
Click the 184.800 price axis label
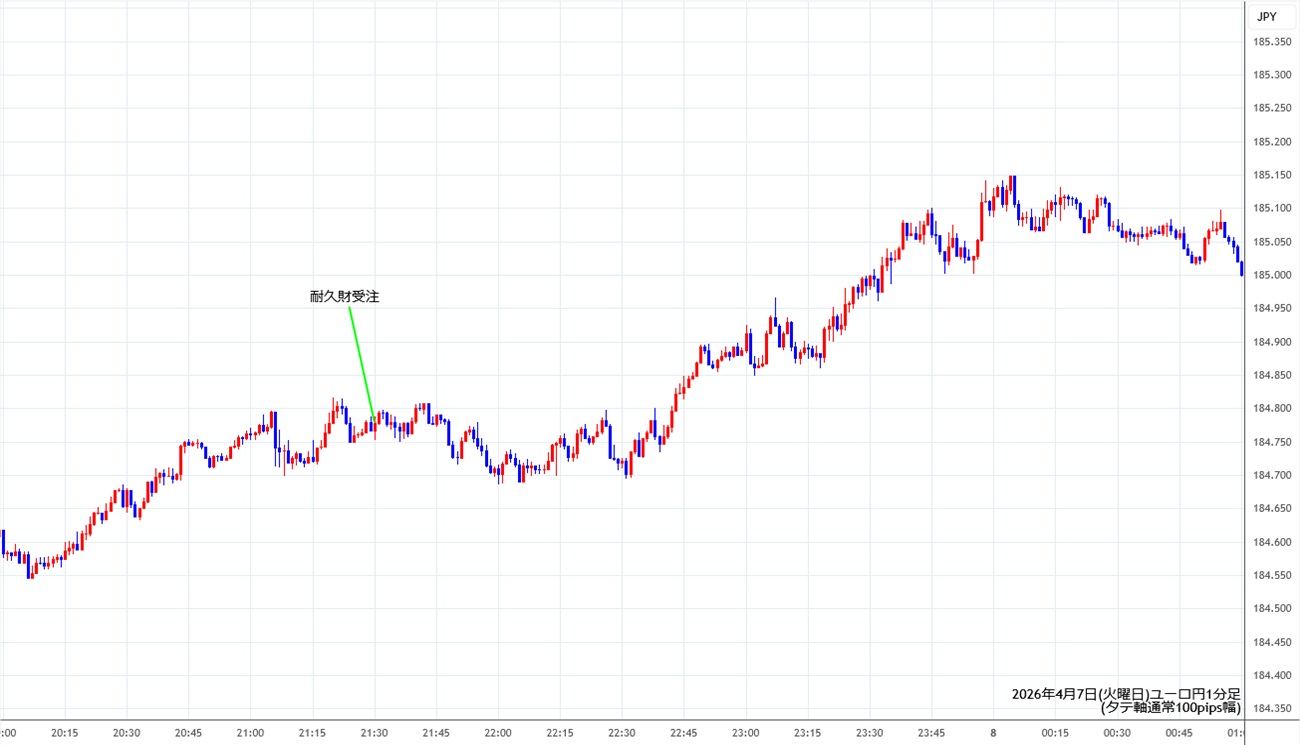pyautogui.click(x=1272, y=409)
